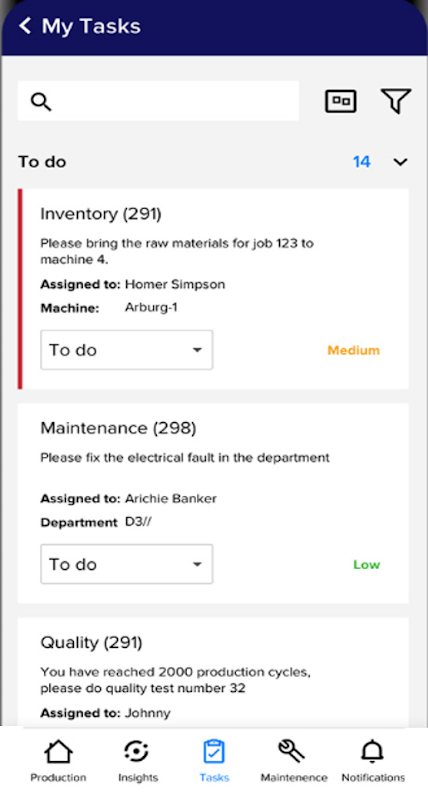This screenshot has height=800, width=428.
Task: Click the Low priority label
Action: (367, 565)
